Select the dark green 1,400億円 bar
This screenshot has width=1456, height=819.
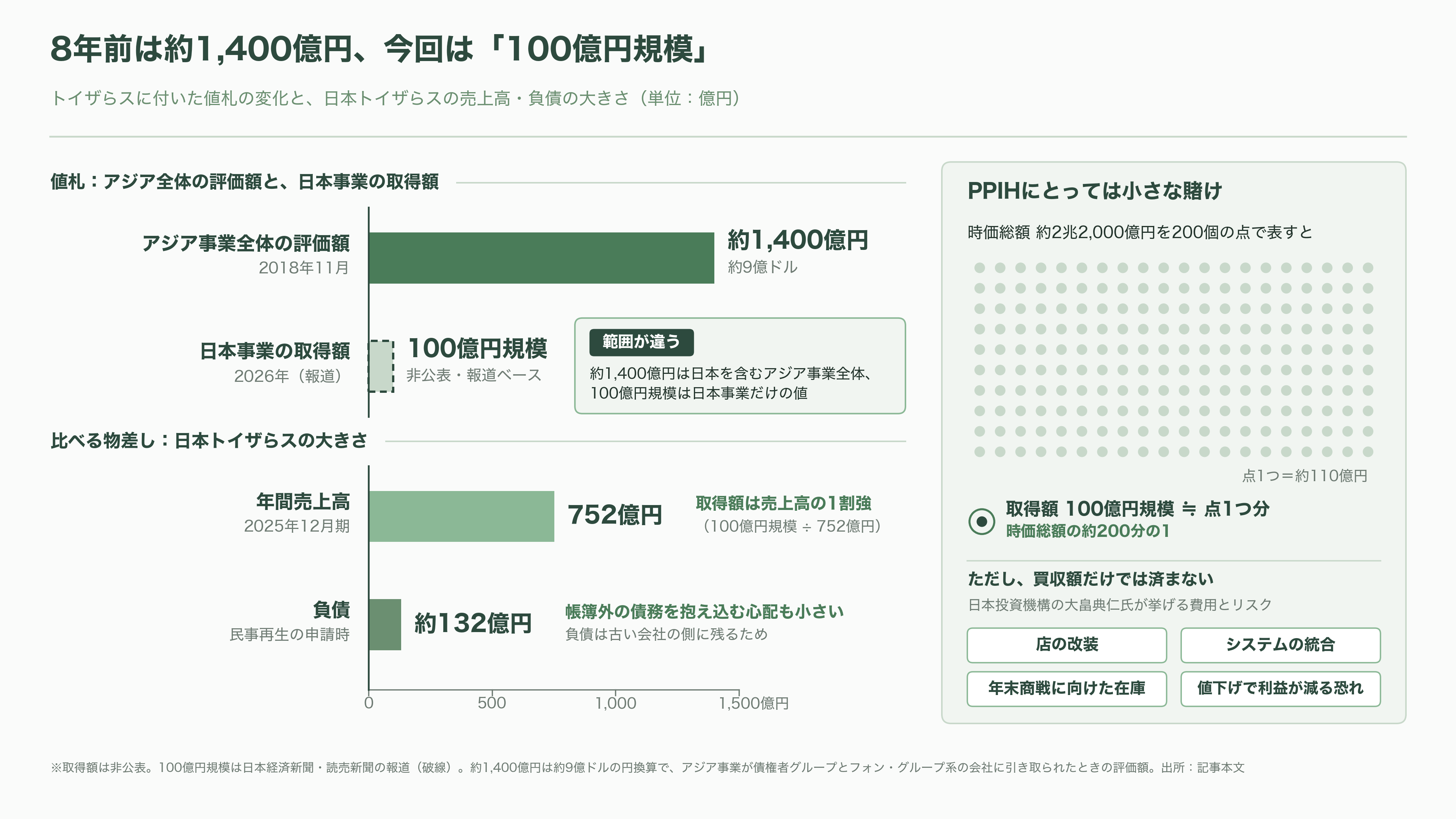pyautogui.click(x=541, y=258)
